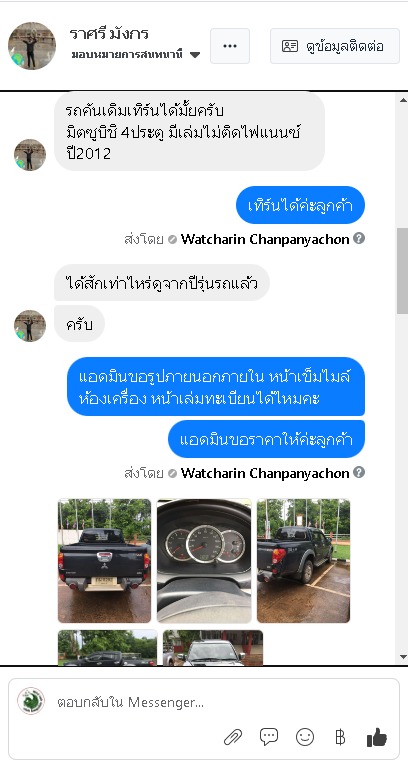Open the truck rear view photo

(105, 560)
